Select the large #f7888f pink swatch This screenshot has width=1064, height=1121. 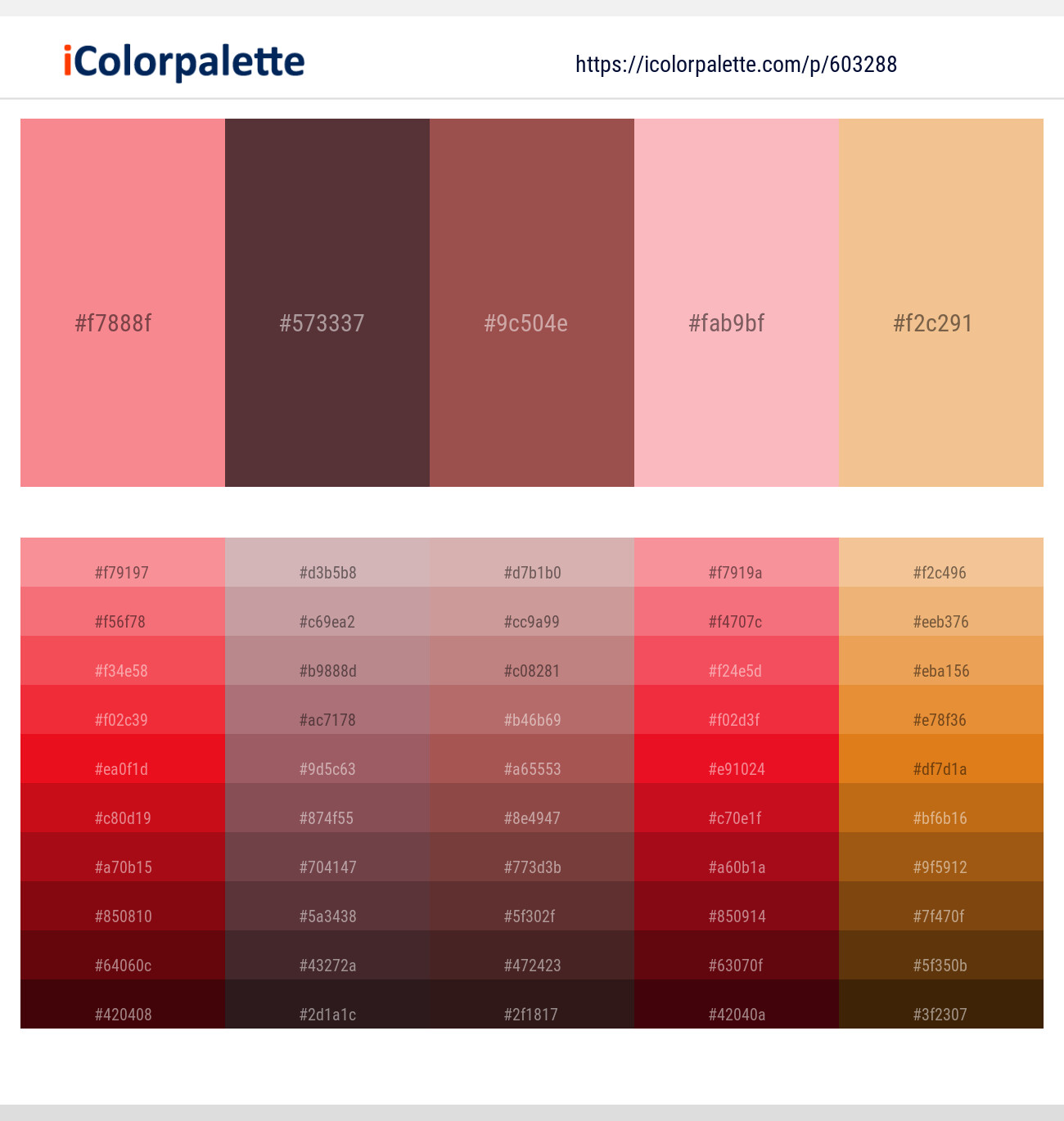tap(123, 303)
